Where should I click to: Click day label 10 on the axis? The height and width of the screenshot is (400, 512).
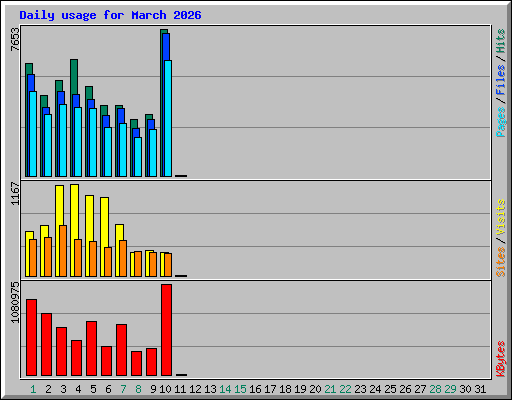[165, 389]
